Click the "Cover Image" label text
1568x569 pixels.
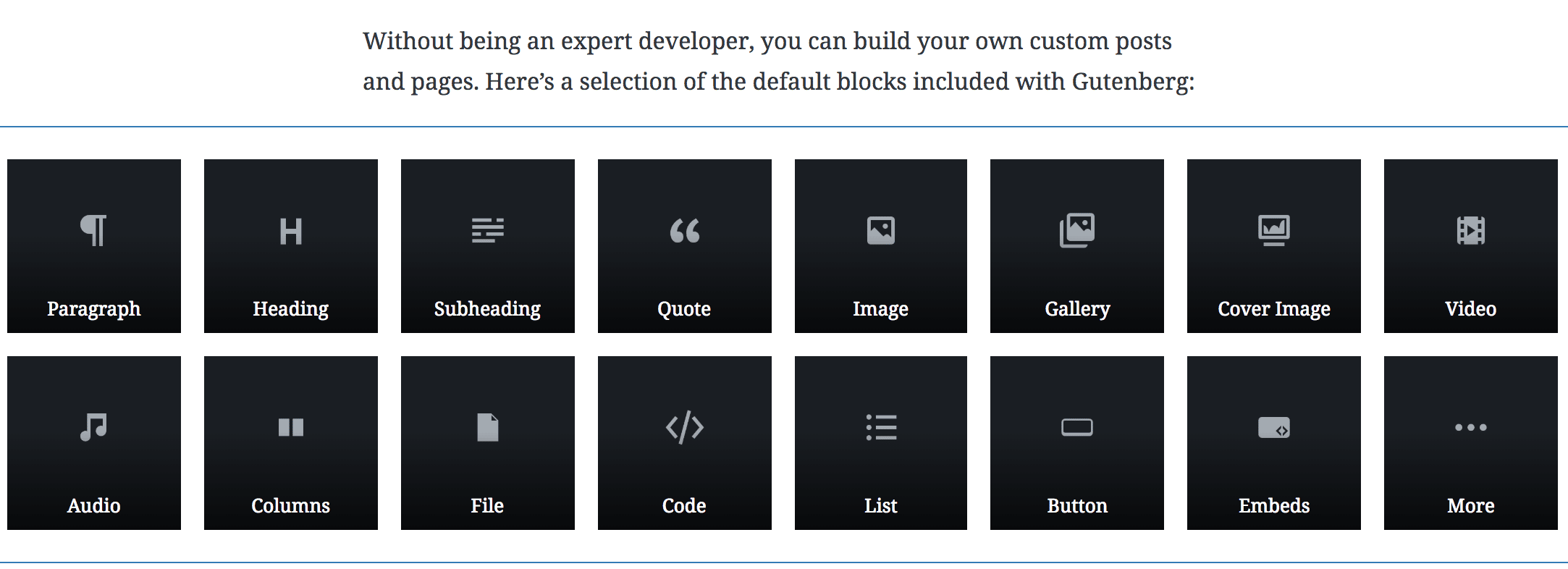click(1274, 309)
